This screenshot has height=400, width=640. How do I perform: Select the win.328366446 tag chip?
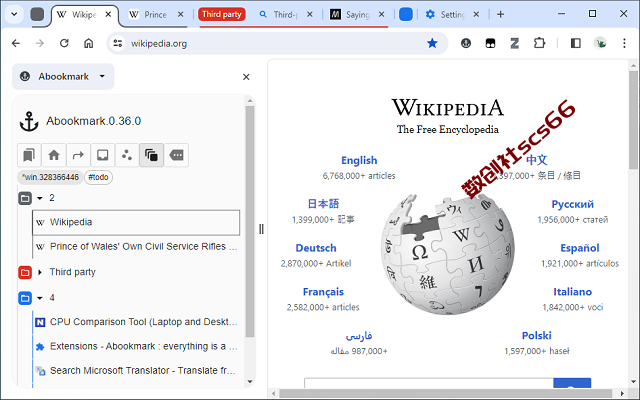(50, 177)
